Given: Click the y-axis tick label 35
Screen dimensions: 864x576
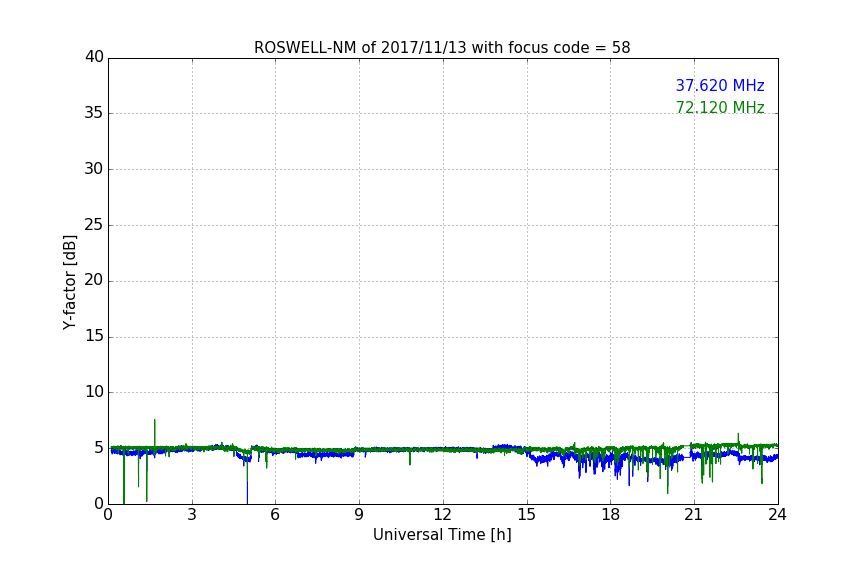Looking at the screenshot, I should [x=94, y=113].
